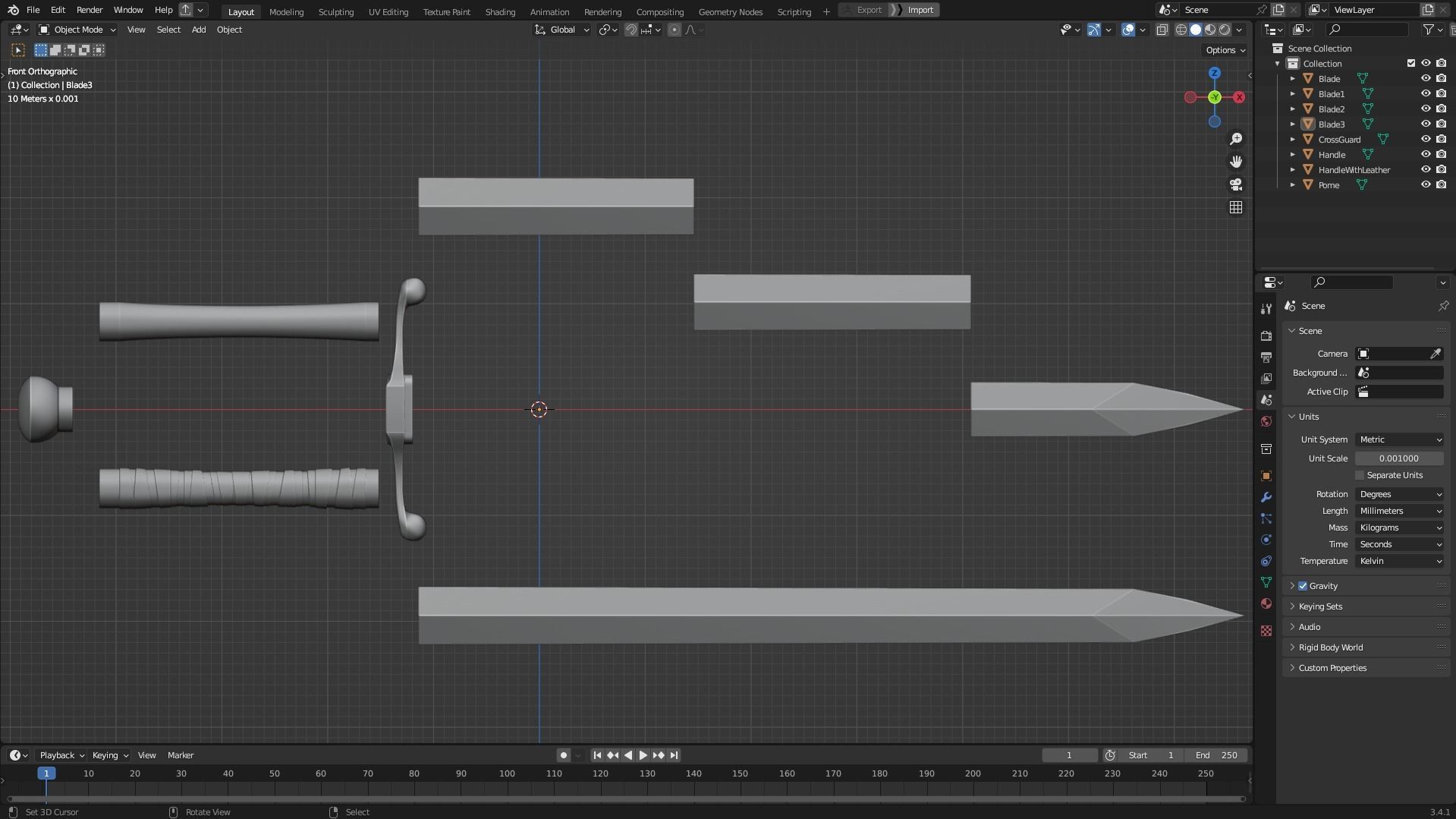Open the Object Data mesh tab
Viewport: 1456px width, 819px height.
coord(1266,582)
